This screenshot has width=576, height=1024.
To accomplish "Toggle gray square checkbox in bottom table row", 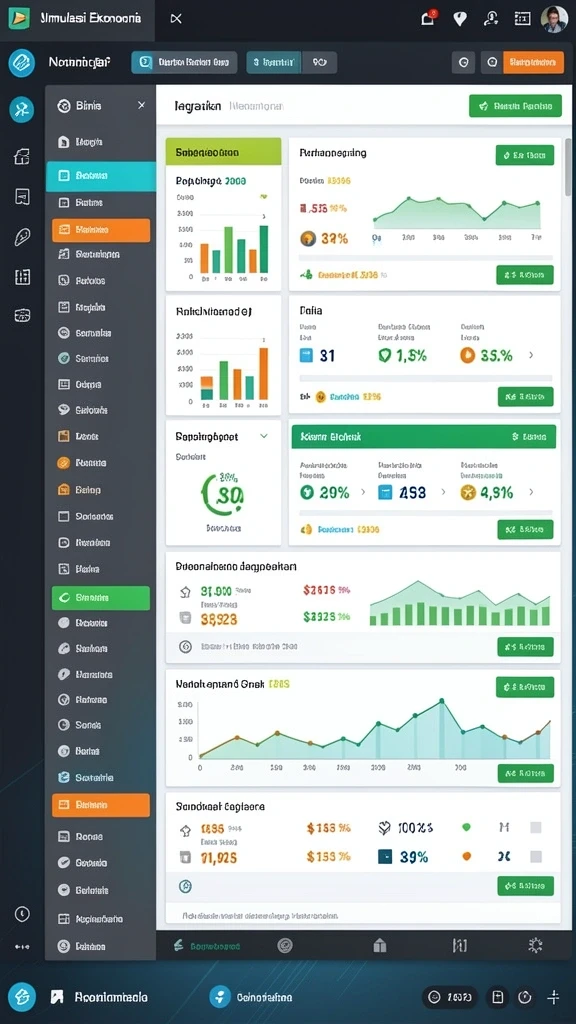I will click(536, 856).
